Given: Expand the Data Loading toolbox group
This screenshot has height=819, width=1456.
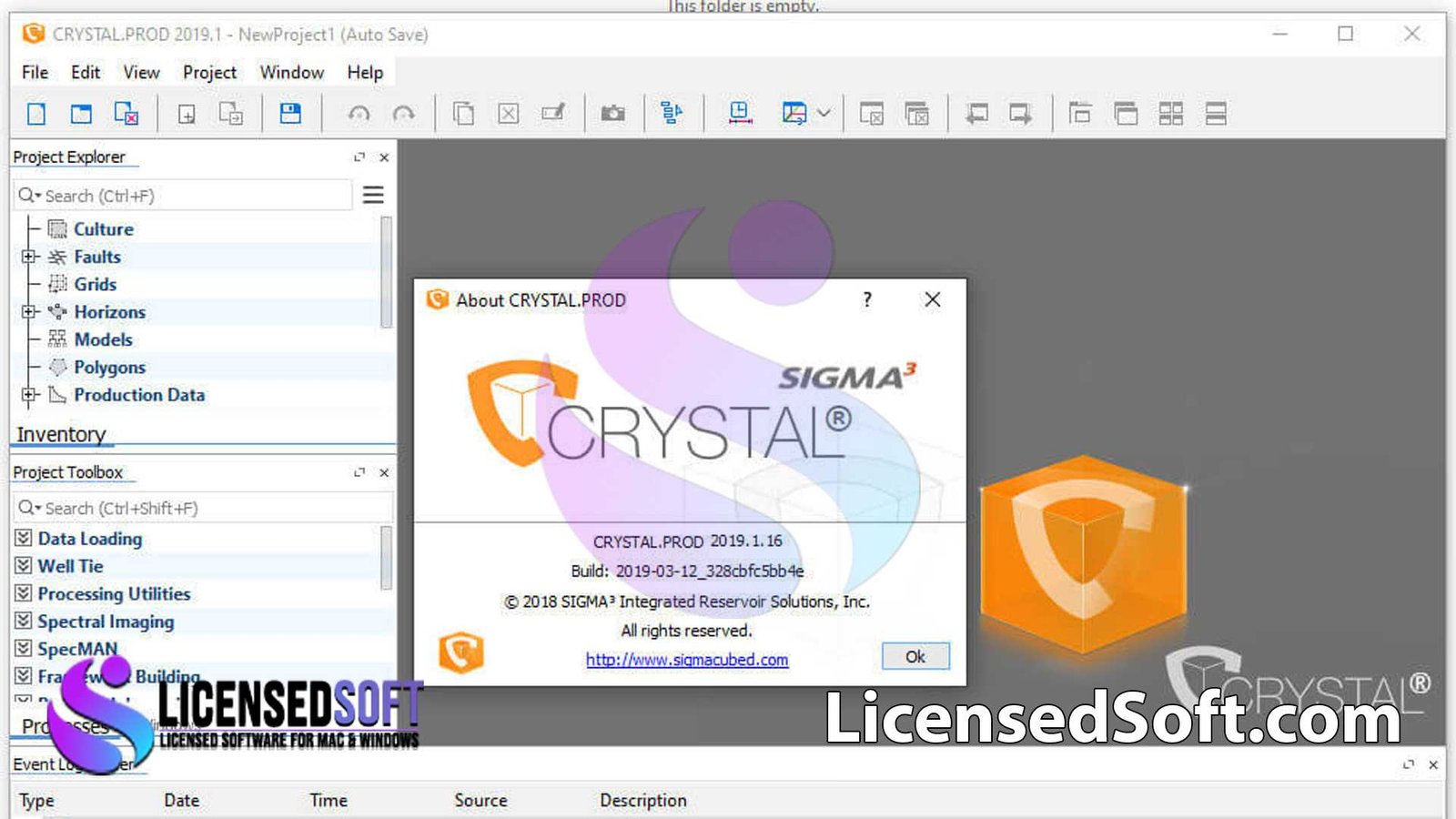Looking at the screenshot, I should coord(24,538).
